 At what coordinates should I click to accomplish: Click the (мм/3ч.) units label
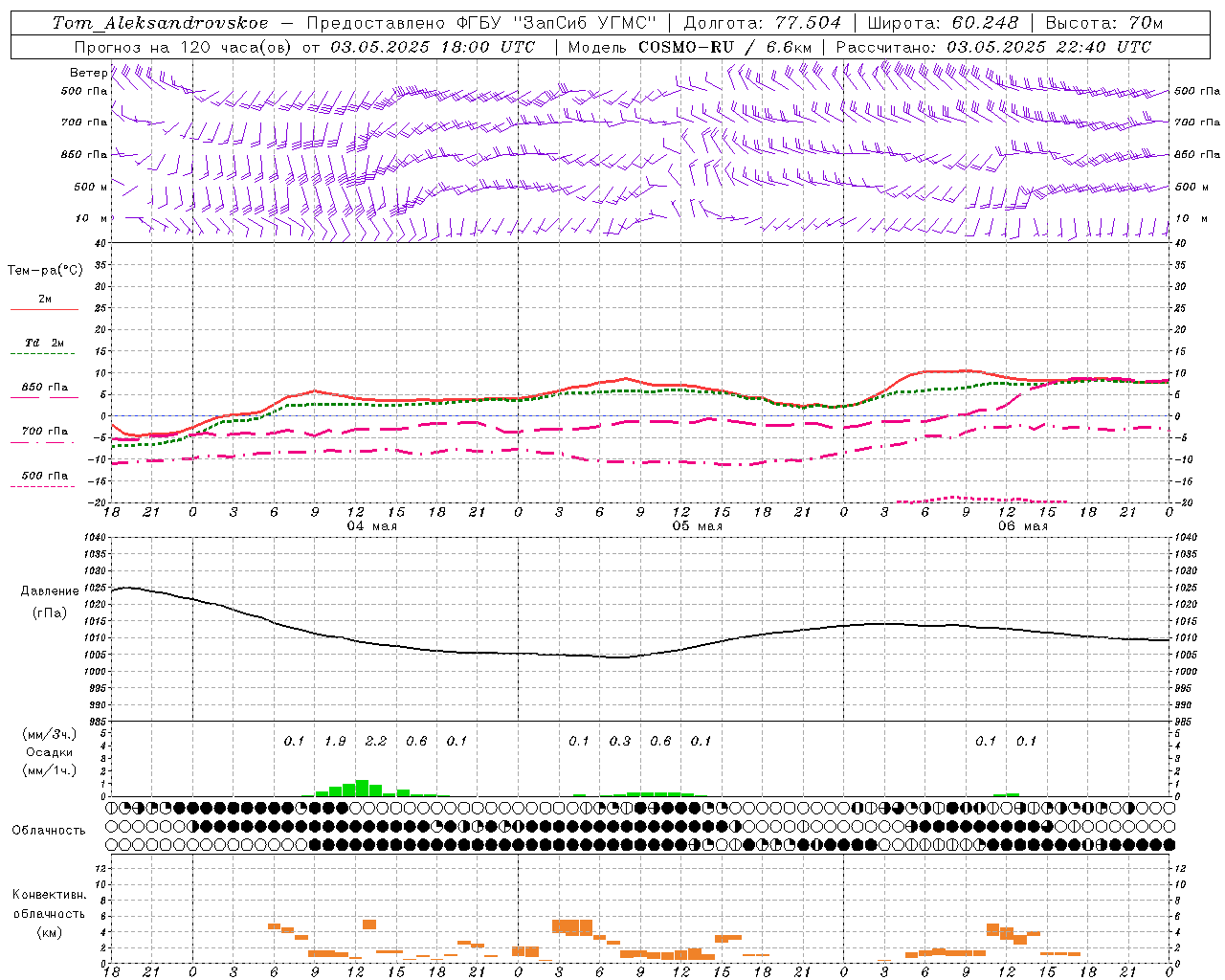point(49,734)
